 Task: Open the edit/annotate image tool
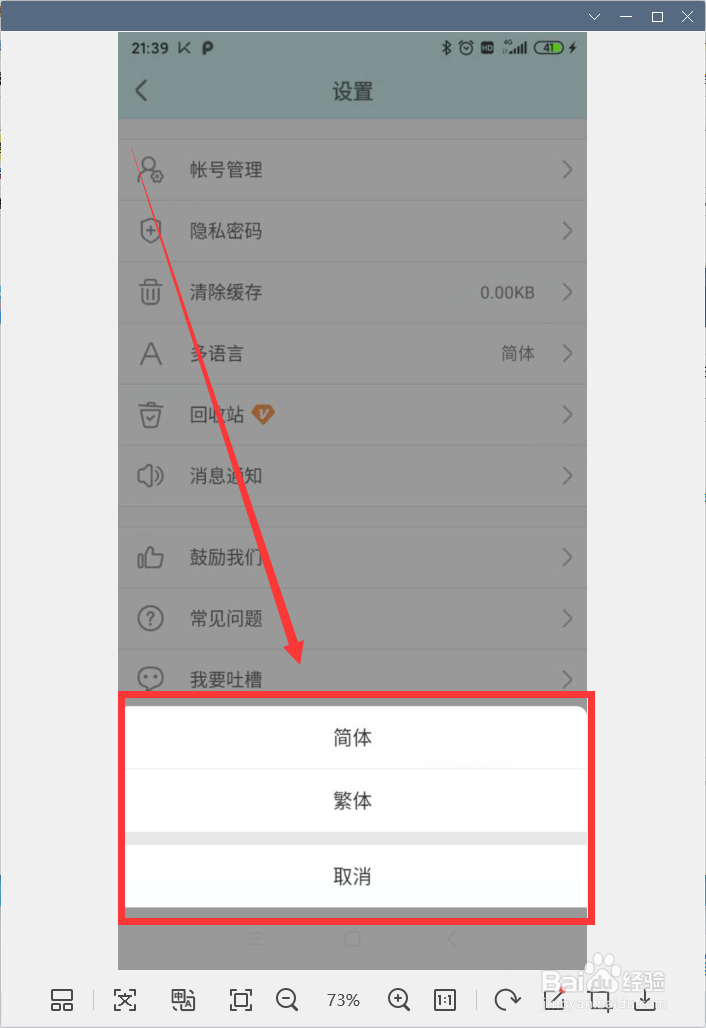[555, 998]
